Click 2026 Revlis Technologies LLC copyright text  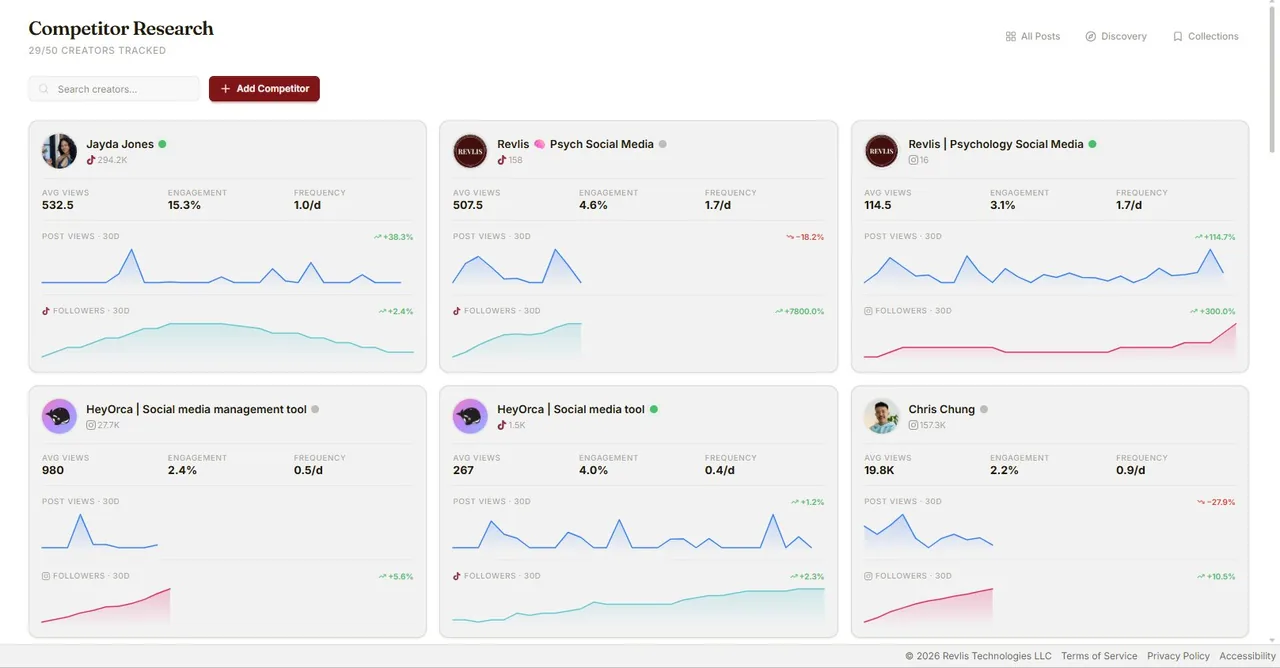(978, 656)
